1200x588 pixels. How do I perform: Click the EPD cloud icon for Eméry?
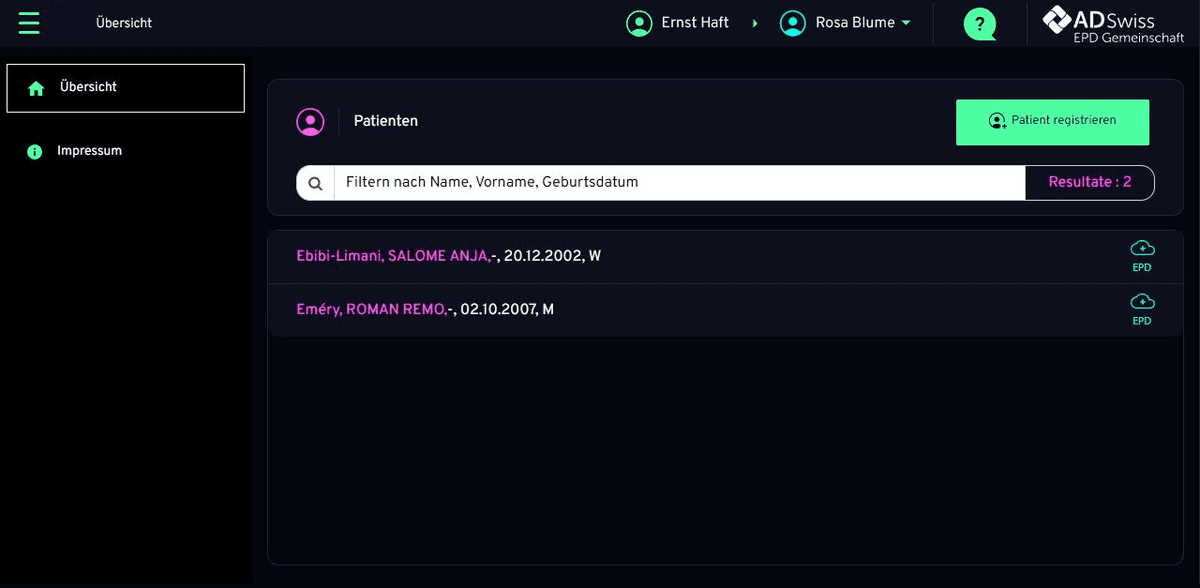(x=1142, y=302)
